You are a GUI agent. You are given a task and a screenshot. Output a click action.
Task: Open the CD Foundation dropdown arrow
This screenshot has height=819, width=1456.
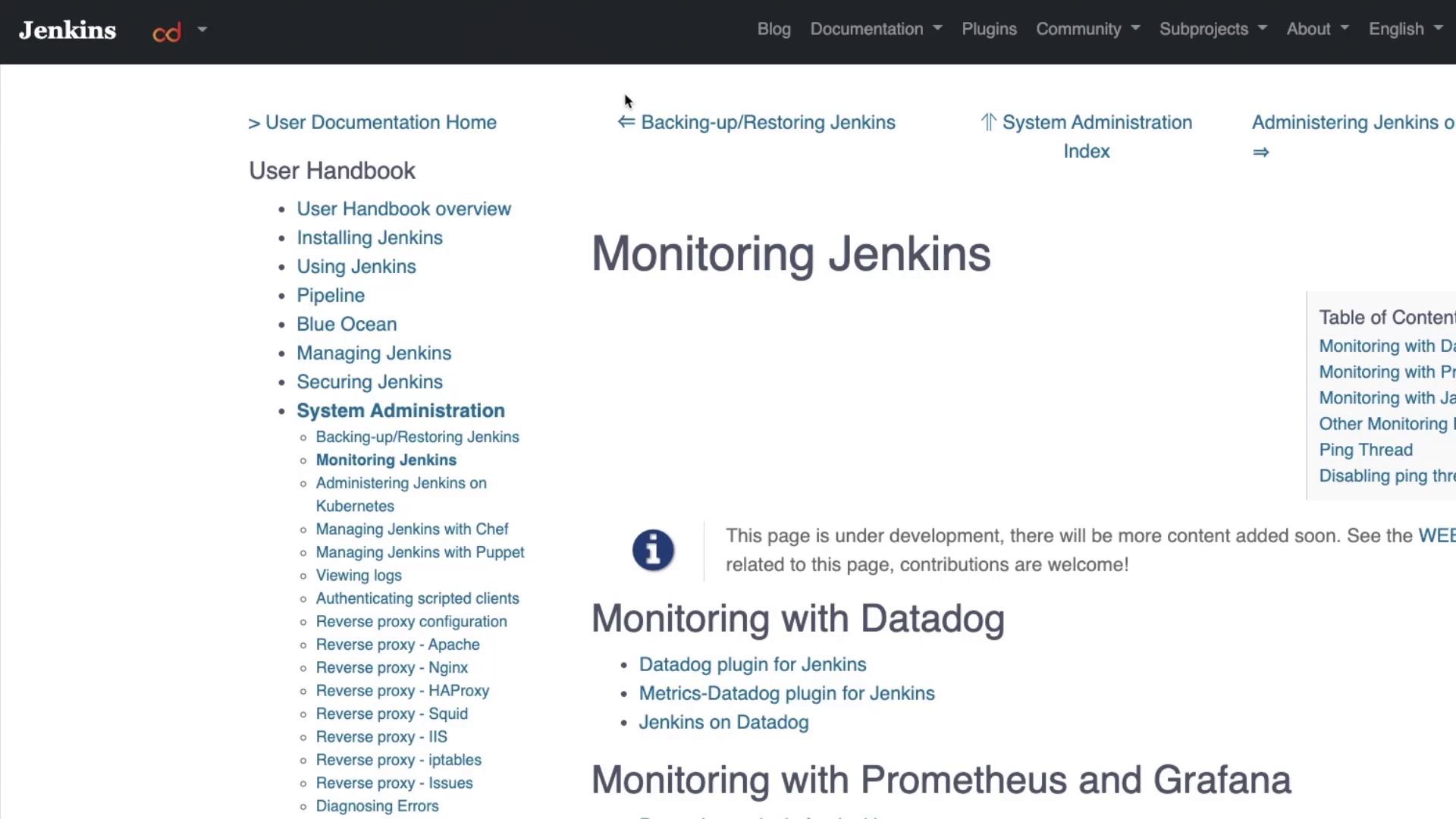tap(202, 30)
